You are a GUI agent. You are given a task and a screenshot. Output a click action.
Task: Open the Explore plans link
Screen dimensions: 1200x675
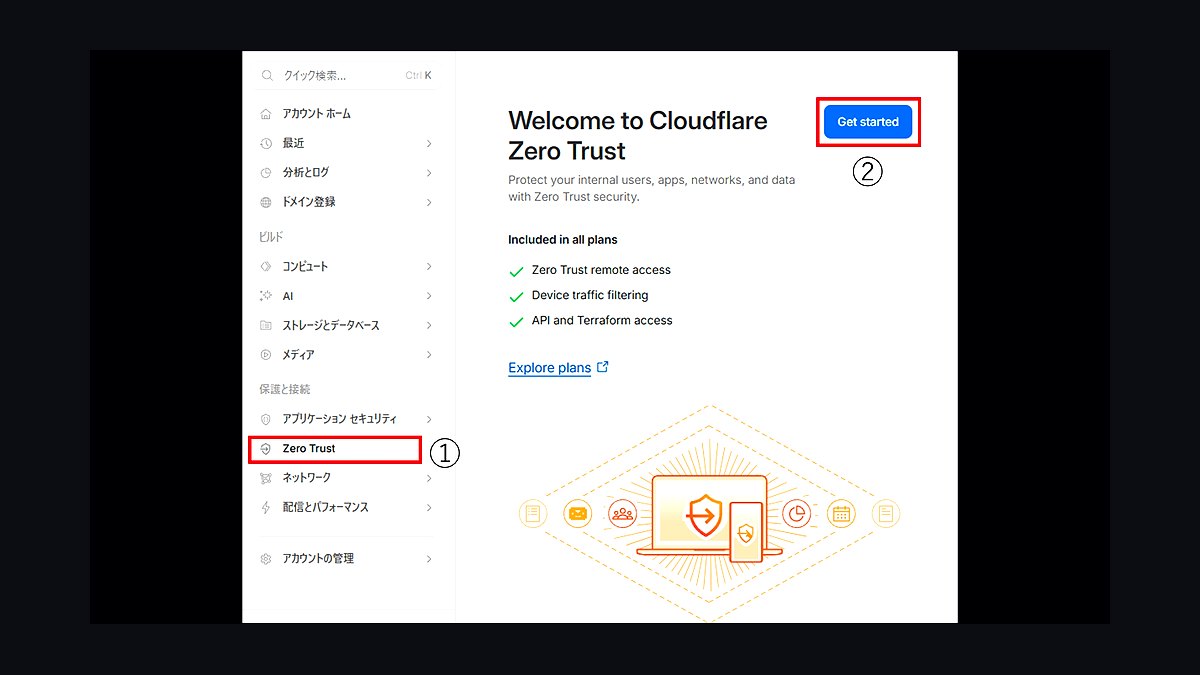click(x=549, y=368)
